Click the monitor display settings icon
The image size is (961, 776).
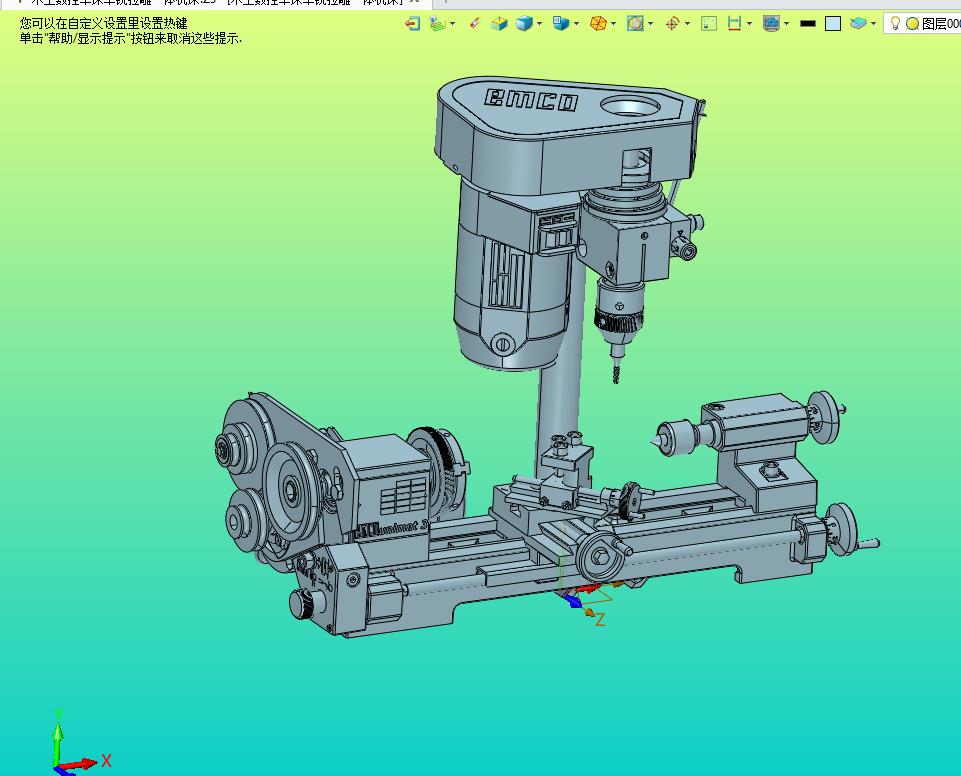[771, 23]
